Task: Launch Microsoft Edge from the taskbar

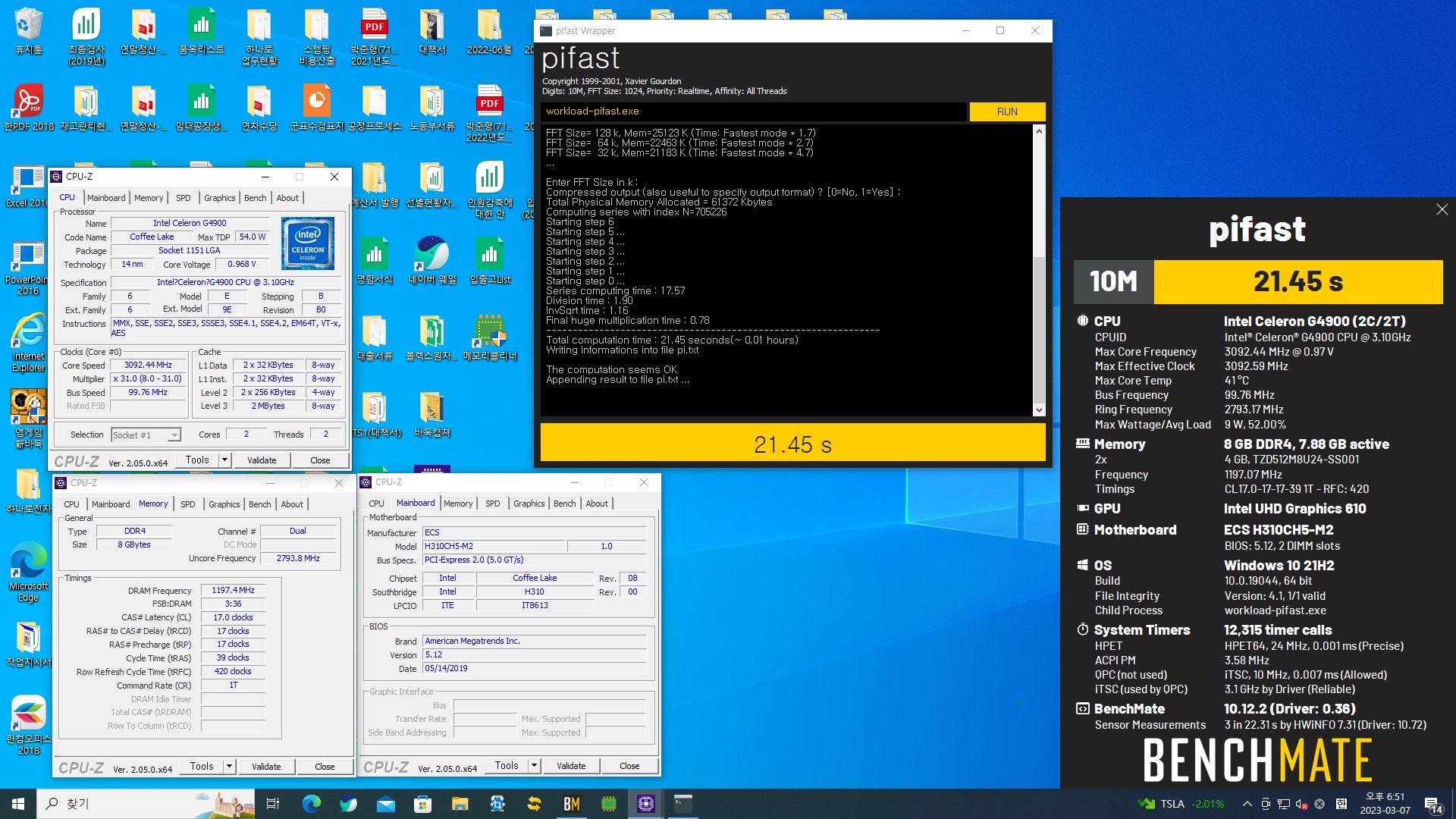Action: click(311, 804)
